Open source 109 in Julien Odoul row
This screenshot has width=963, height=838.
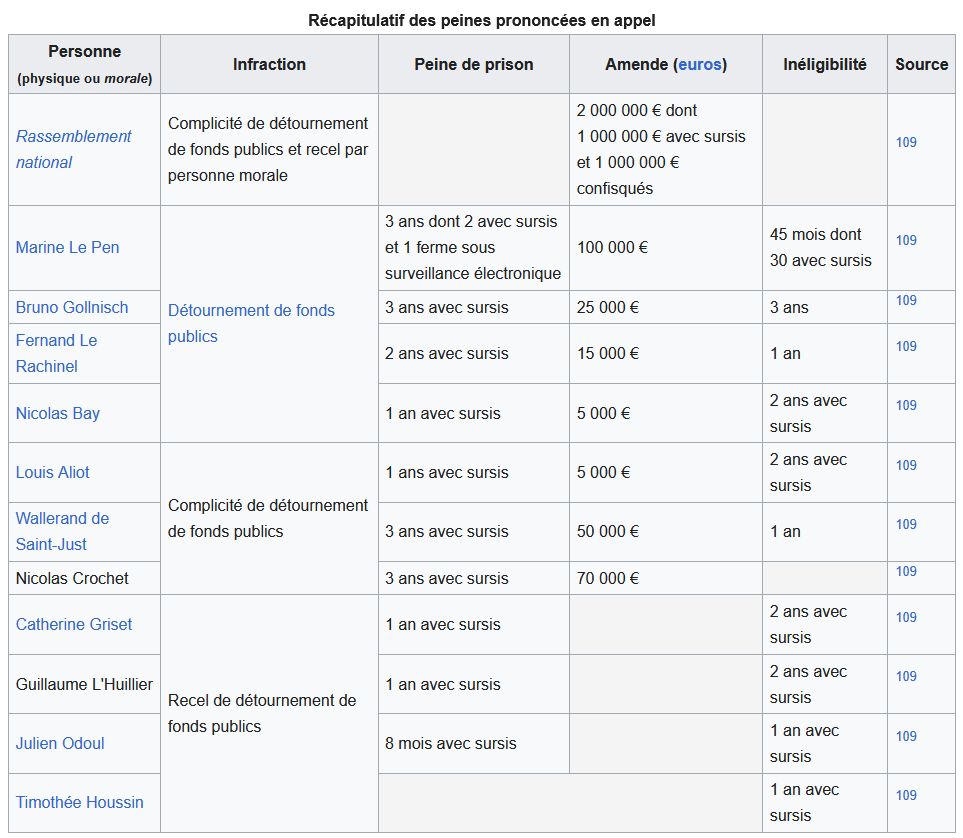click(906, 736)
